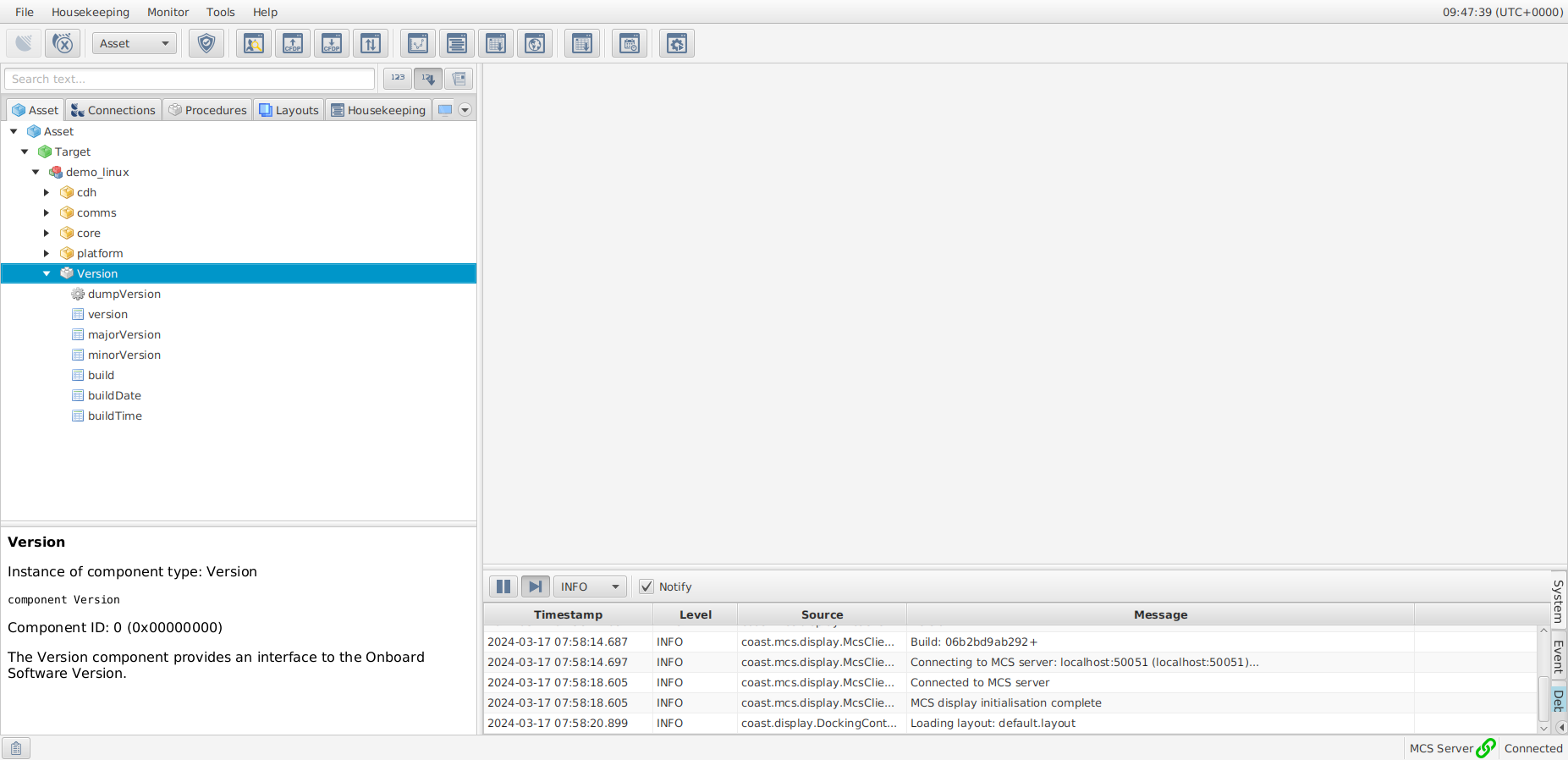Select the majorVersion parameter
Screen dimensions: 1568x760
pyautogui.click(x=124, y=334)
